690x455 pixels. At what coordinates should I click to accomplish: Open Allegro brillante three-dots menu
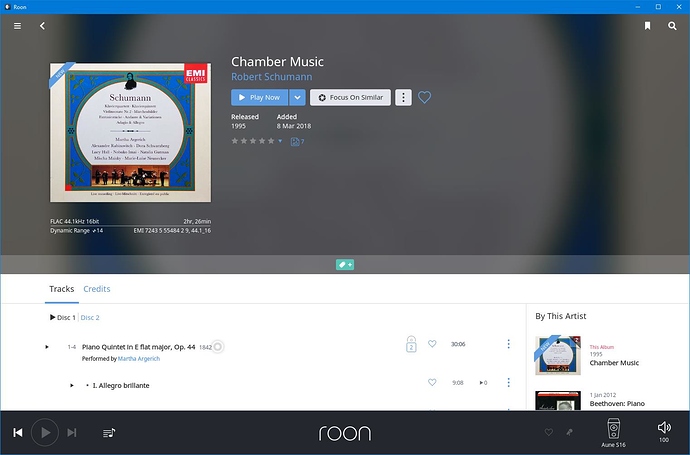pyautogui.click(x=508, y=382)
